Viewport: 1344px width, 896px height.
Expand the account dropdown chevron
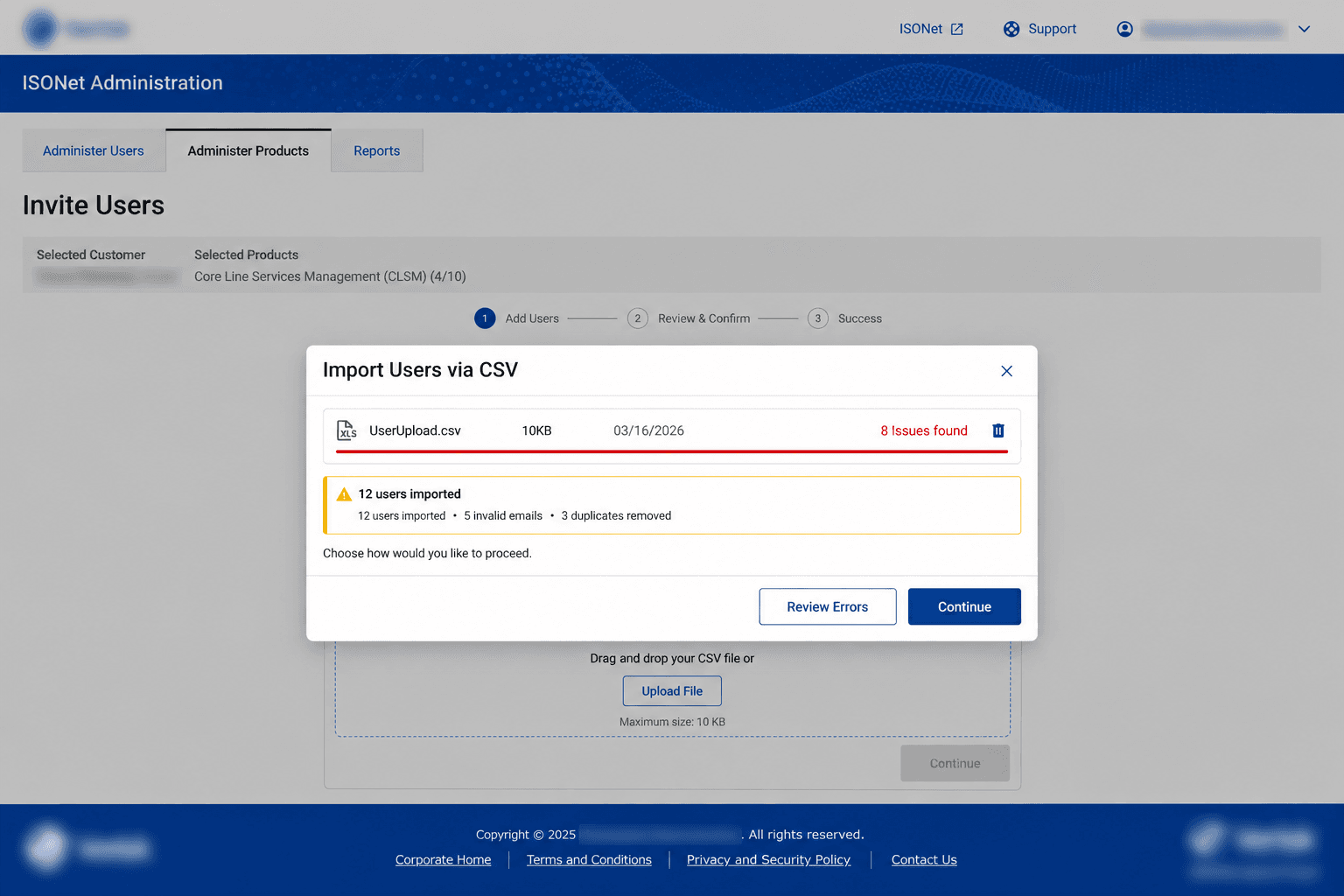click(x=1304, y=29)
